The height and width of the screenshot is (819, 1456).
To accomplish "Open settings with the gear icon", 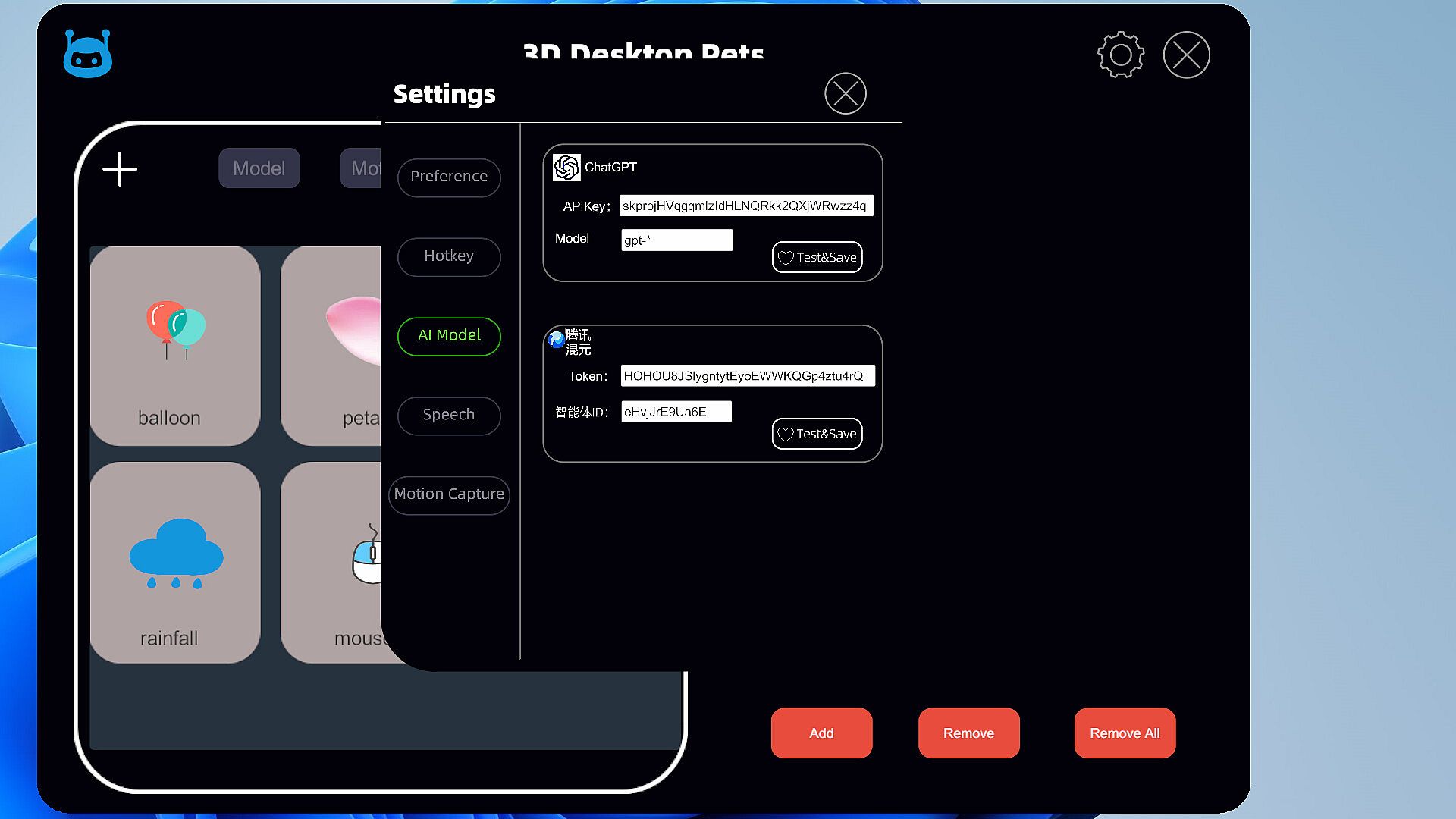I will [x=1120, y=55].
